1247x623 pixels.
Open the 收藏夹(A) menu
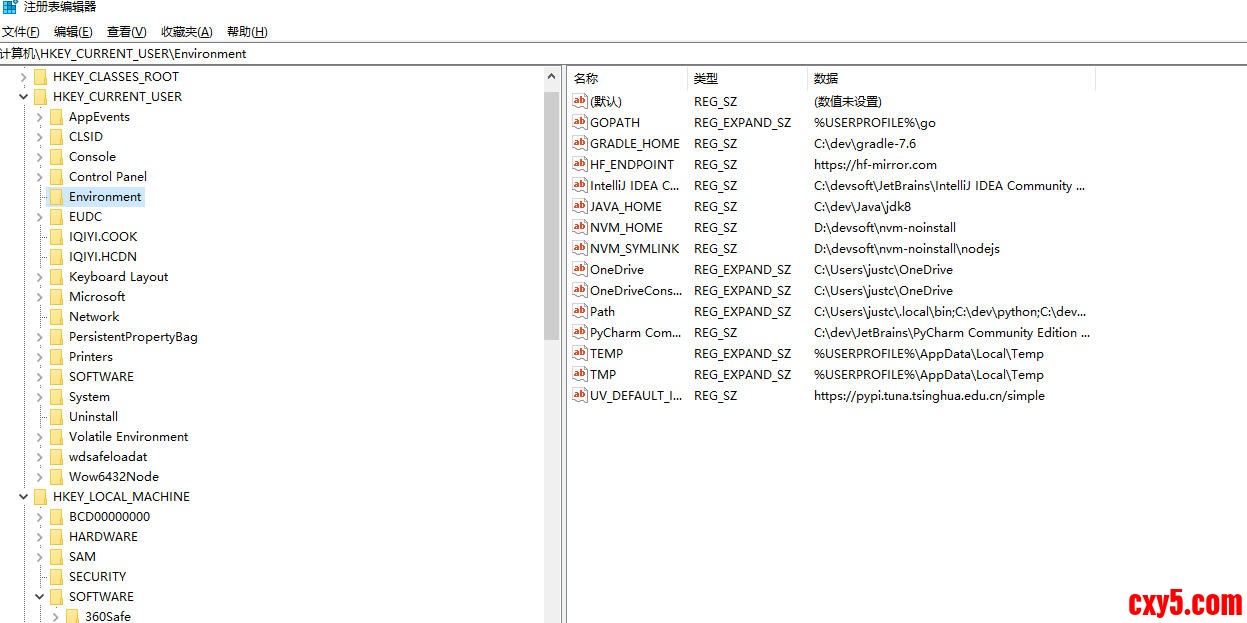tap(186, 32)
